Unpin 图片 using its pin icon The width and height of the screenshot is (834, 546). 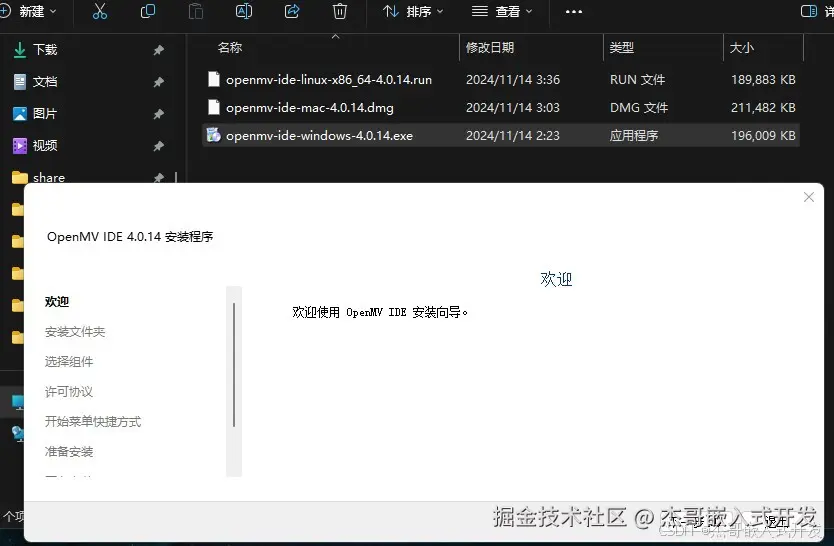click(159, 114)
